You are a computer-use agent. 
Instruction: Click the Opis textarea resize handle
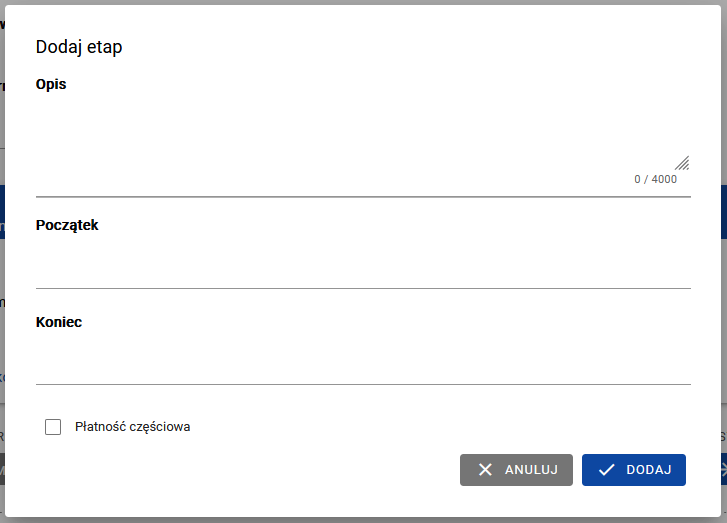point(682,162)
